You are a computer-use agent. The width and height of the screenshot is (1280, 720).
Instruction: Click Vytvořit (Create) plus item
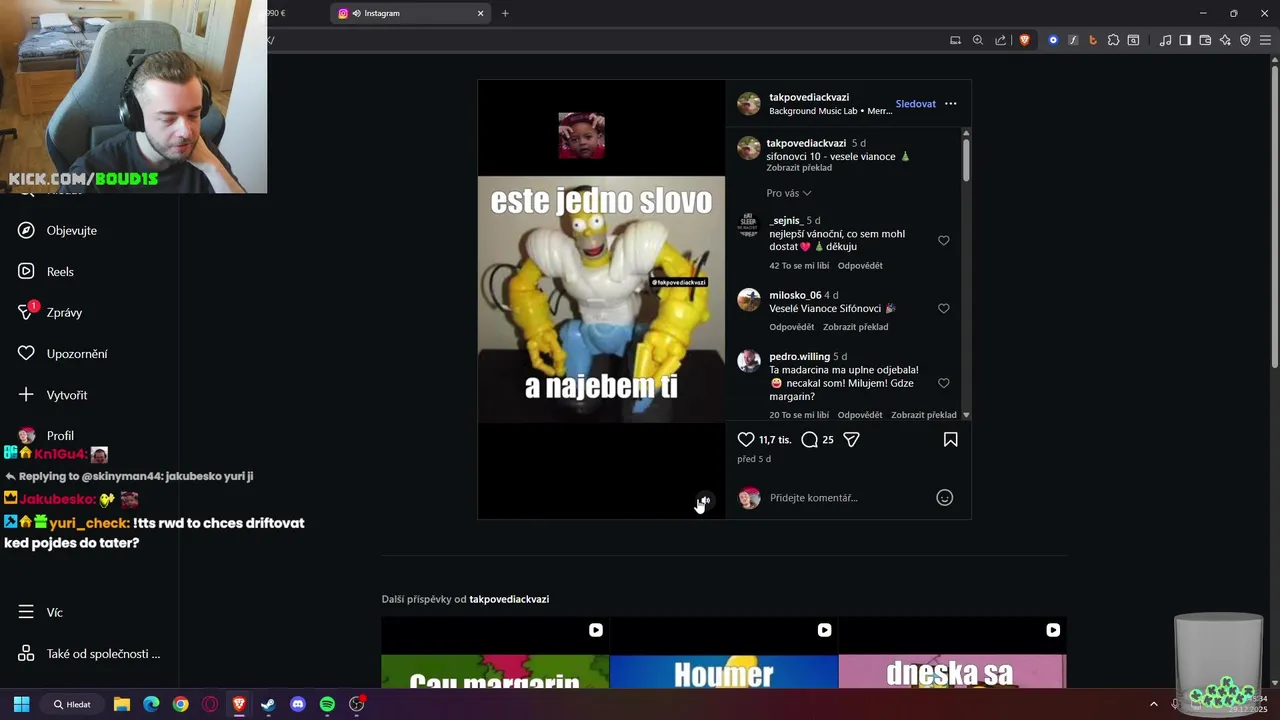pos(52,395)
